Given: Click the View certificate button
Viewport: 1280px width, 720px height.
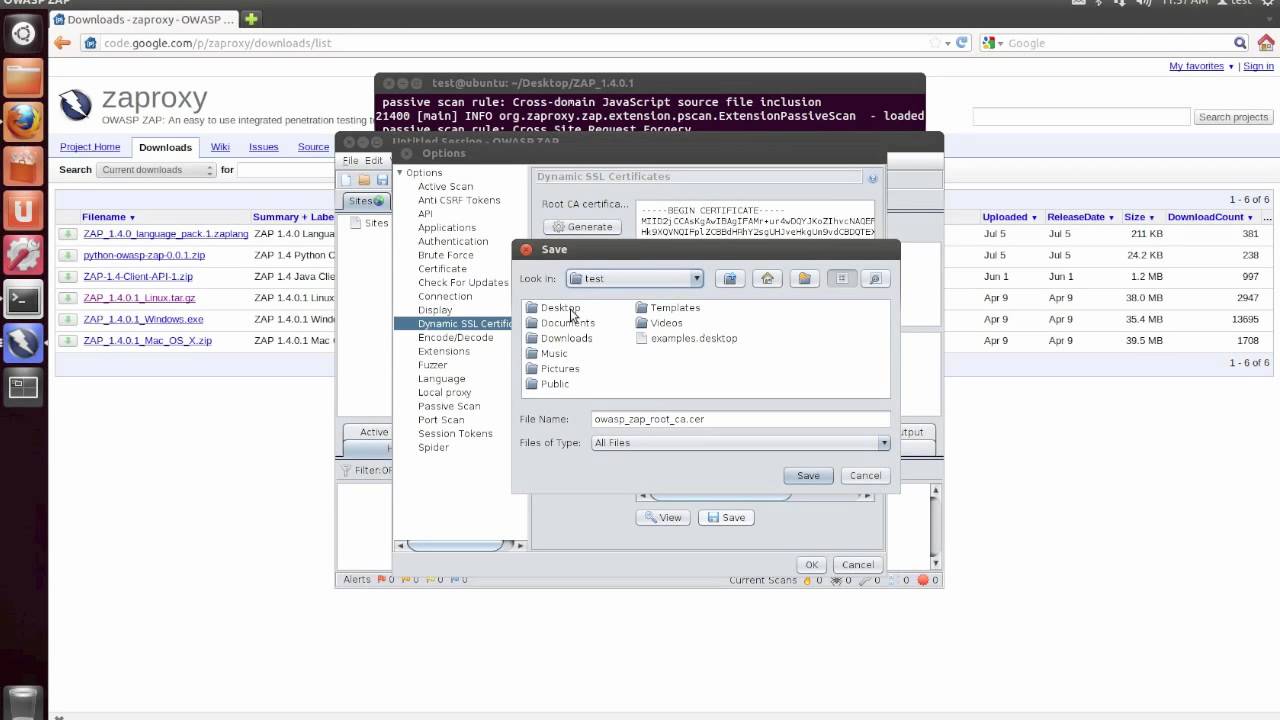Looking at the screenshot, I should click(663, 518).
